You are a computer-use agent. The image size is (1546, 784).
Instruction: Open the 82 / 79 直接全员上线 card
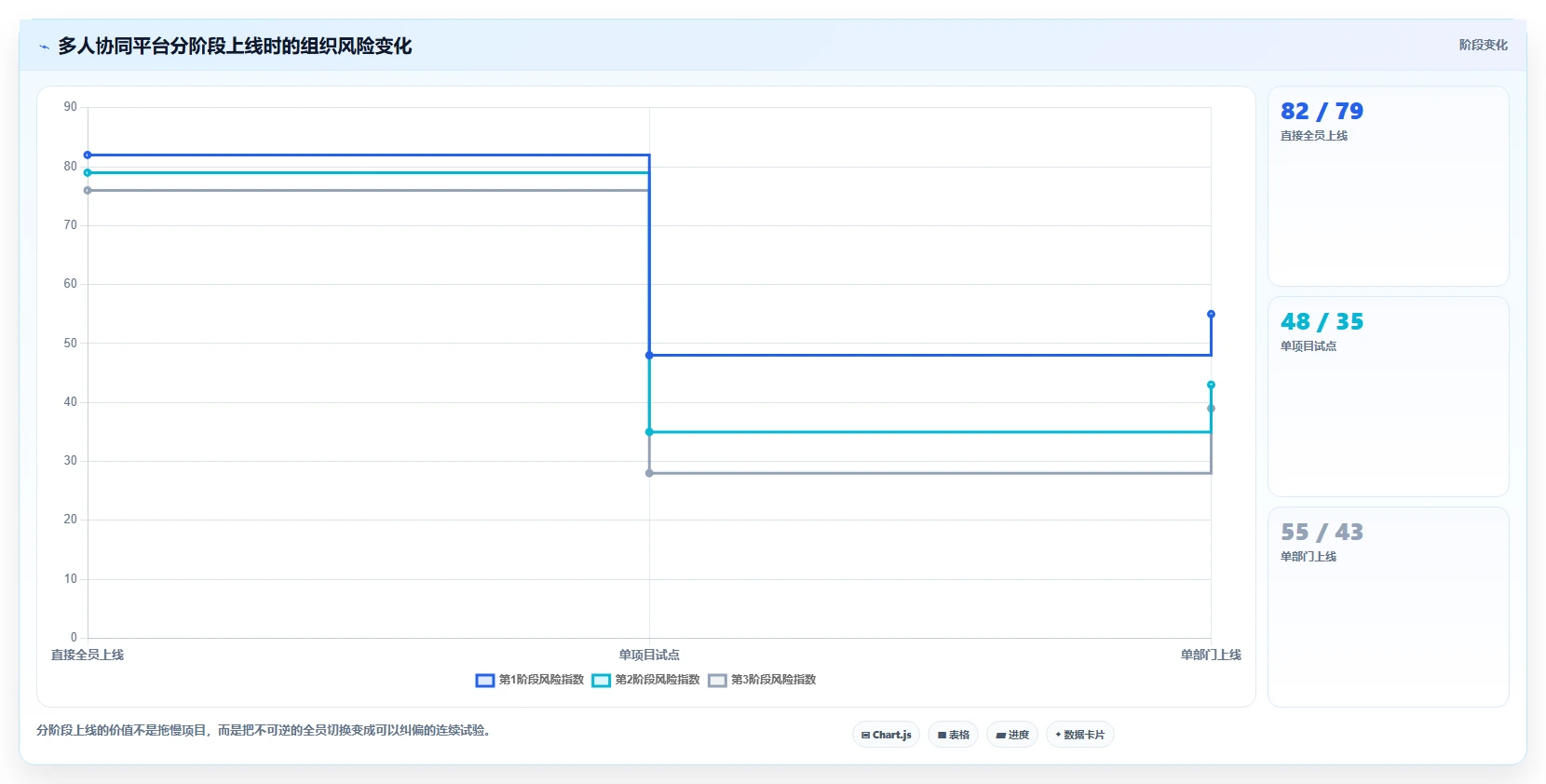click(1388, 186)
